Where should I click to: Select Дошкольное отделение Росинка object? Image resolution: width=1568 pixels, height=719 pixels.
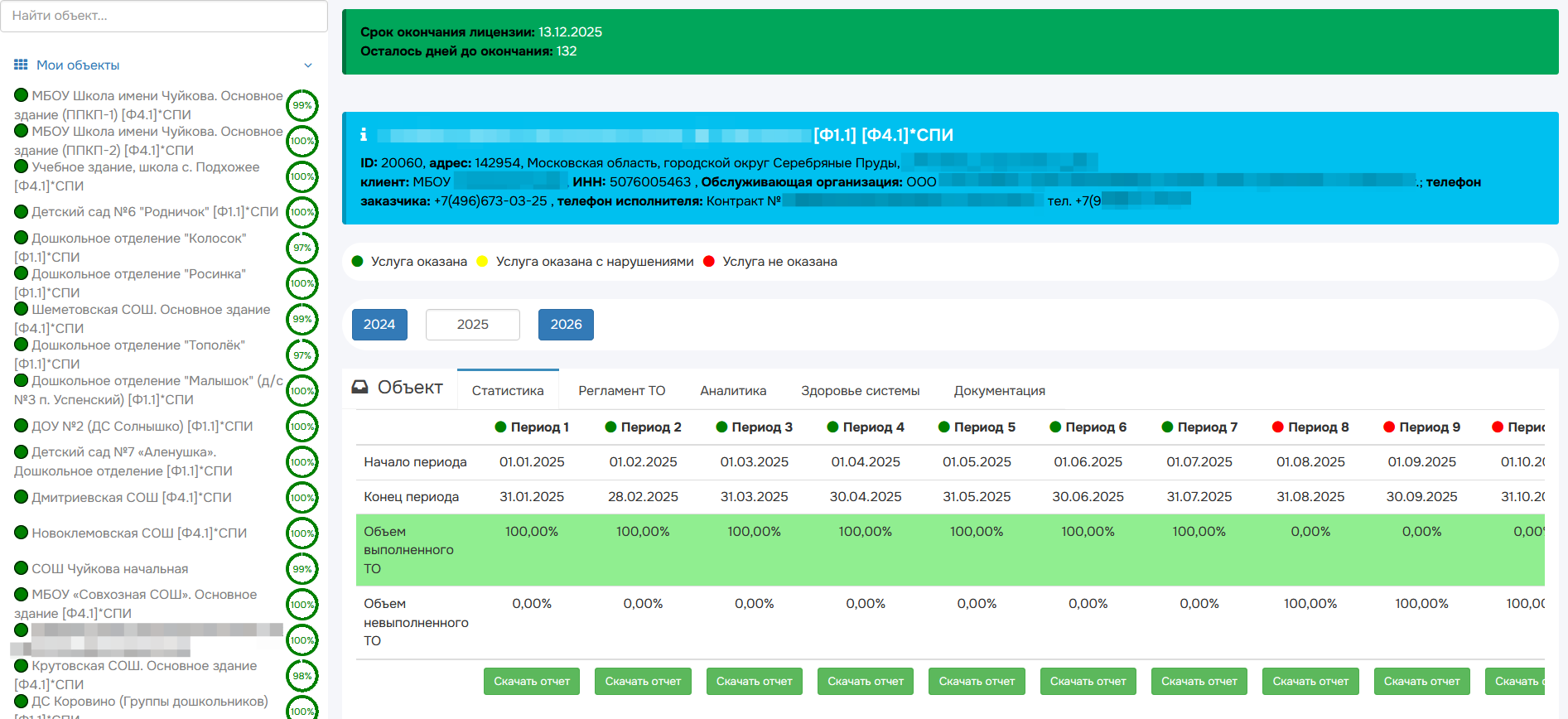click(x=131, y=283)
